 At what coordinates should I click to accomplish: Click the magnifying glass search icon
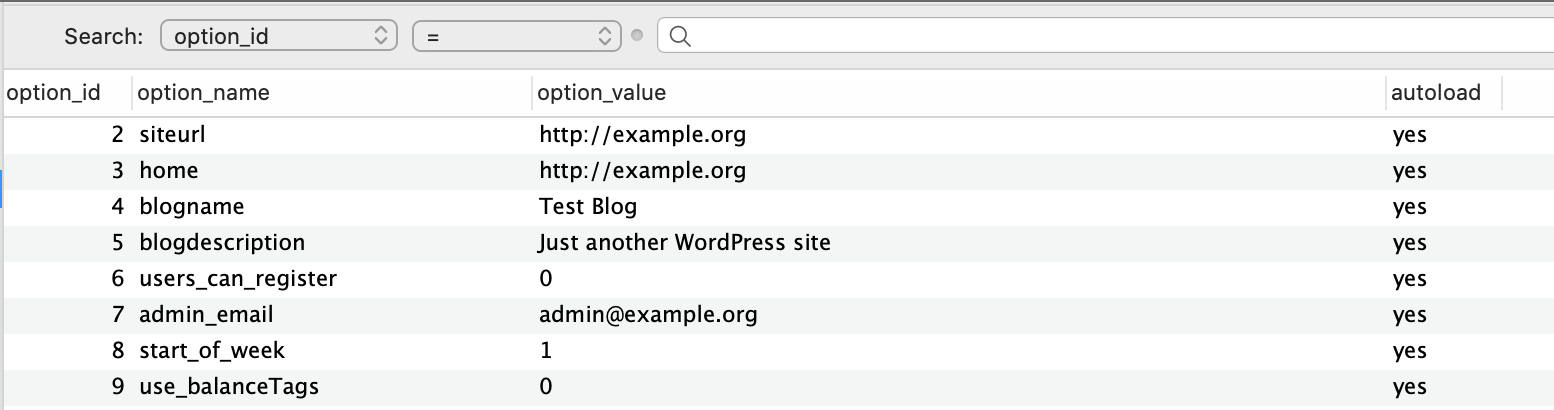point(679,37)
